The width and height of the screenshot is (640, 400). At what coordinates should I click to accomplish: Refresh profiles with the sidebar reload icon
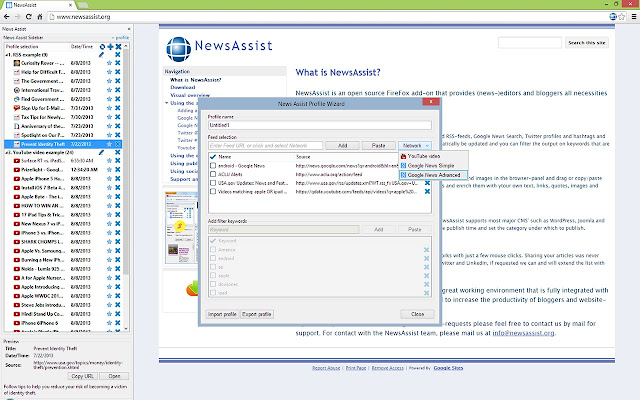[x=102, y=47]
